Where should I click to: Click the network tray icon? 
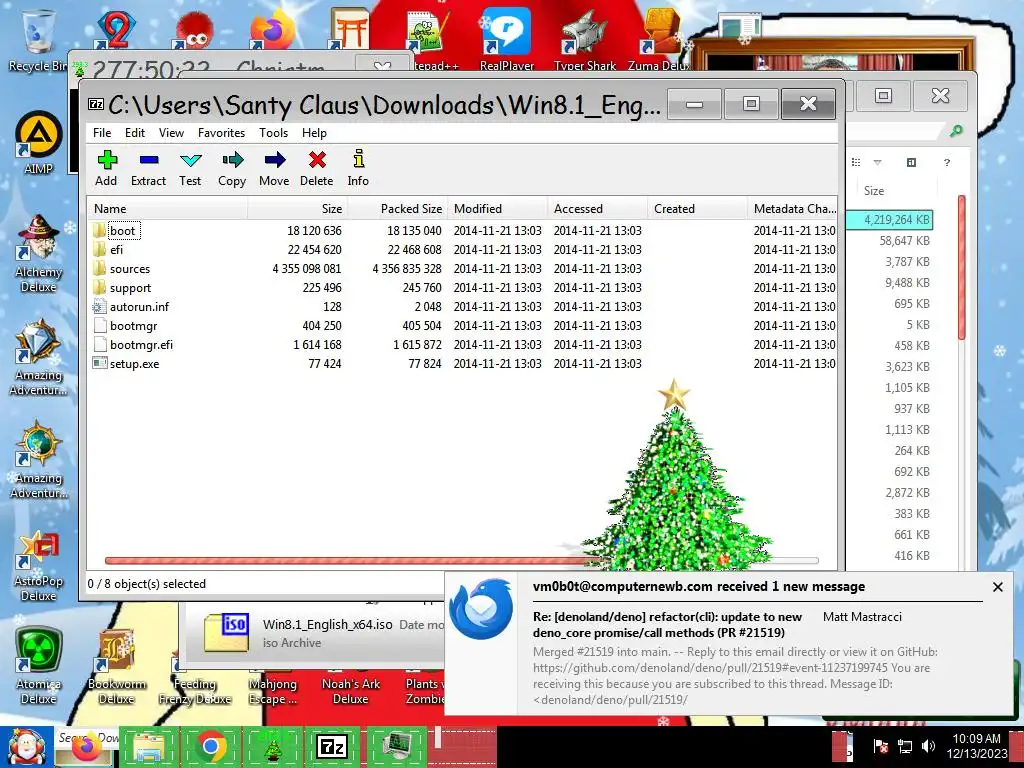pyautogui.click(x=904, y=746)
